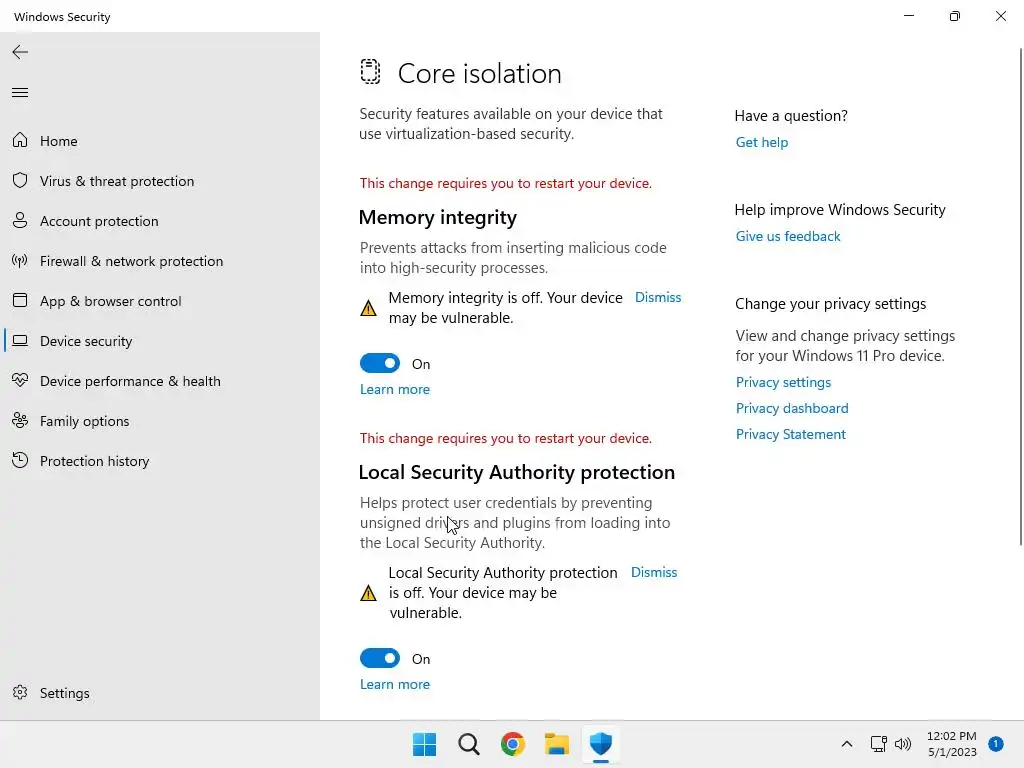Click the Device security laptop icon
The image size is (1024, 768).
coord(20,340)
